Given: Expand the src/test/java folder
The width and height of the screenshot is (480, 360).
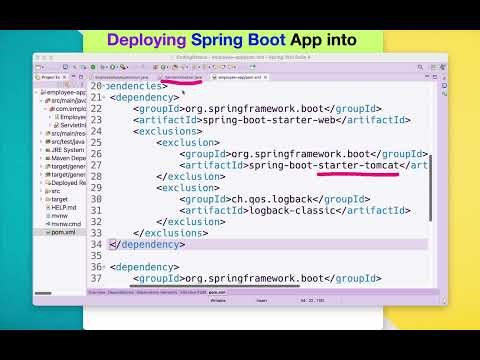Looking at the screenshot, I should pyautogui.click(x=41, y=142).
